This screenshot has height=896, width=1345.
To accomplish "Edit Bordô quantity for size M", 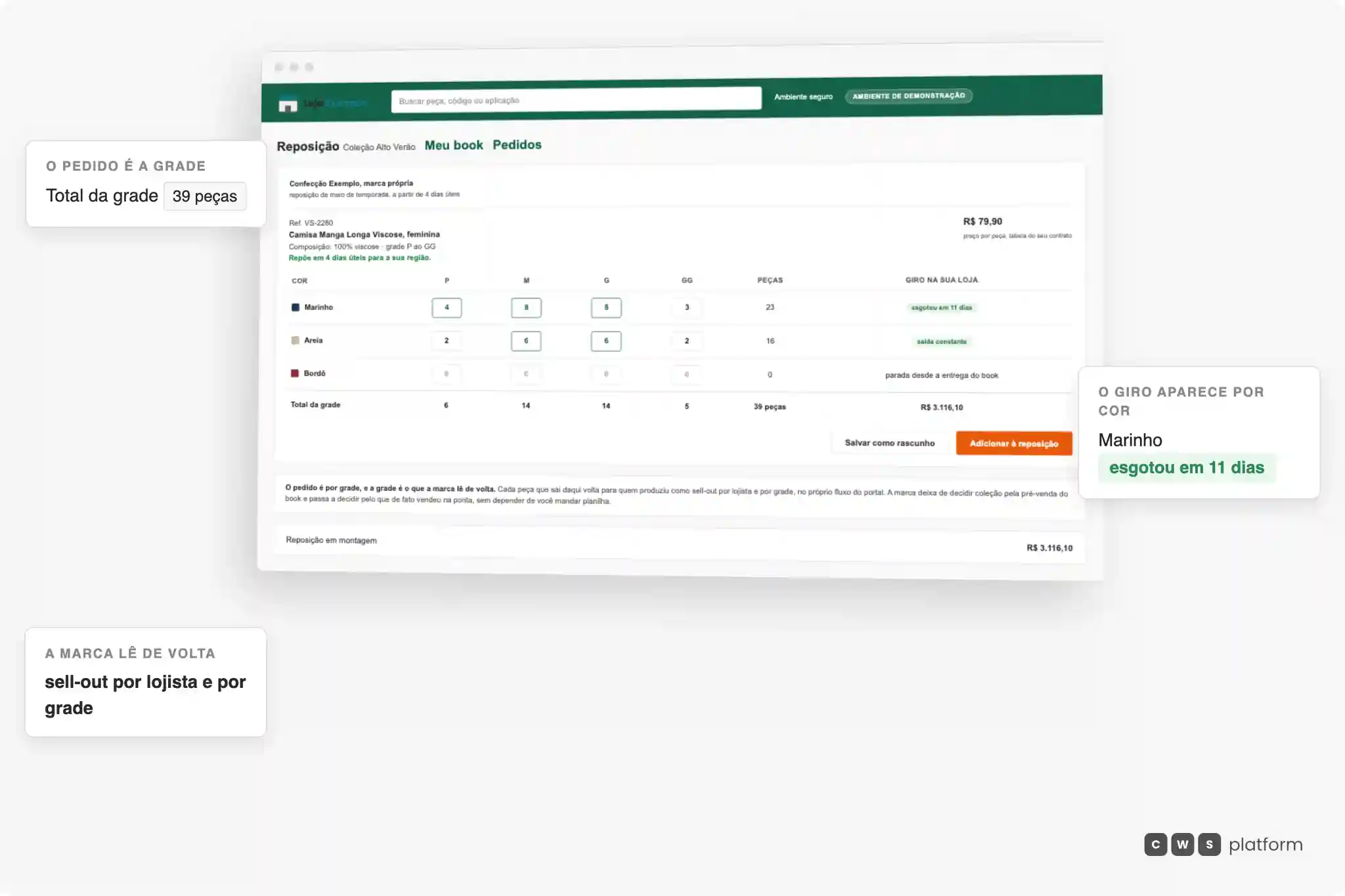I will pyautogui.click(x=526, y=374).
